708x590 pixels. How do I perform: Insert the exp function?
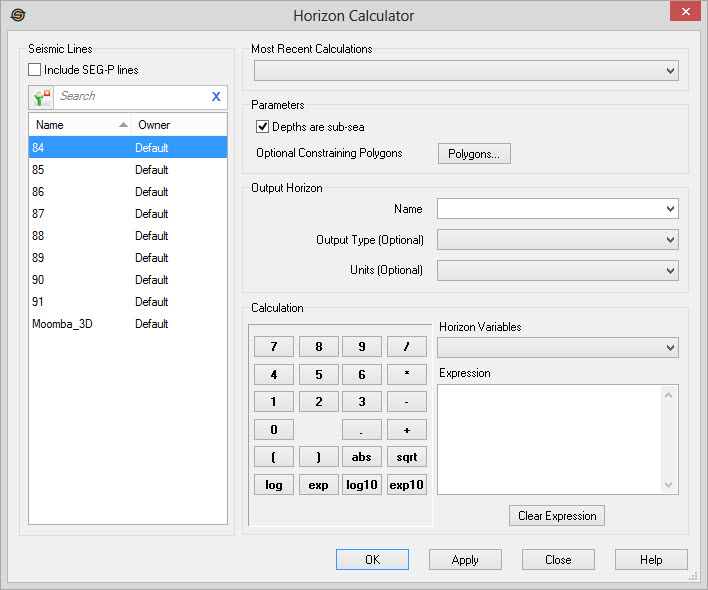(x=319, y=484)
